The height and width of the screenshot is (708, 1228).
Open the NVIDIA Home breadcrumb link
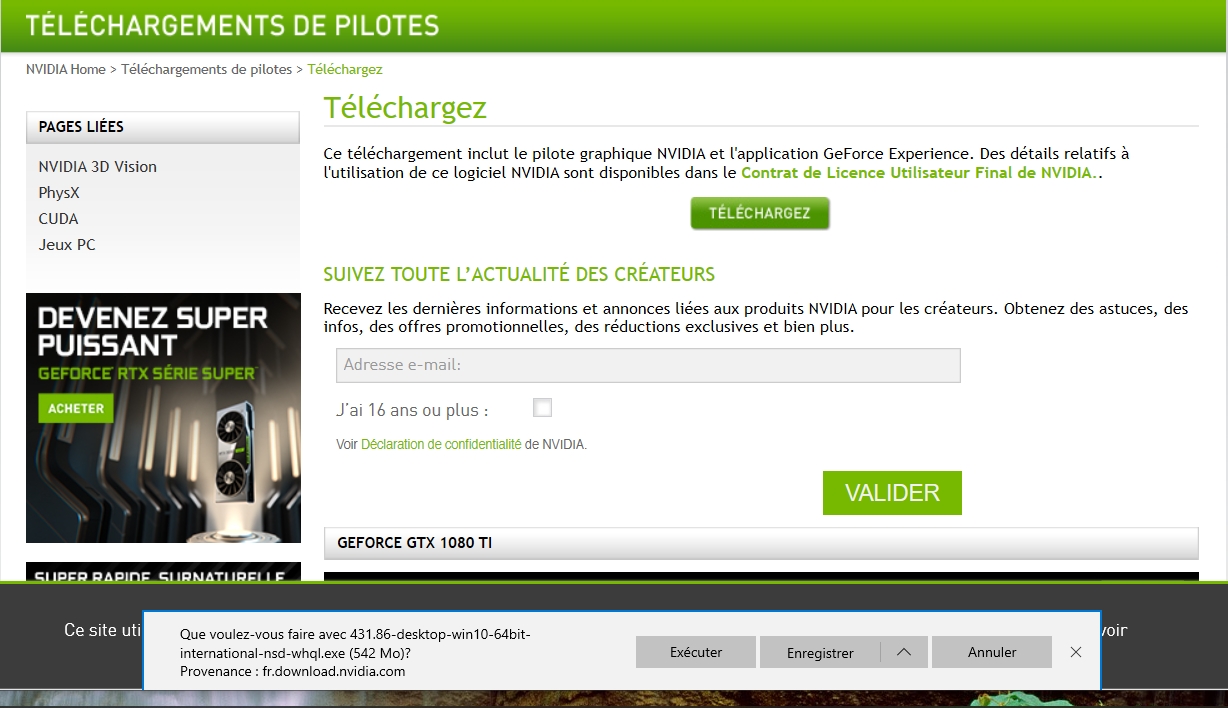click(66, 69)
